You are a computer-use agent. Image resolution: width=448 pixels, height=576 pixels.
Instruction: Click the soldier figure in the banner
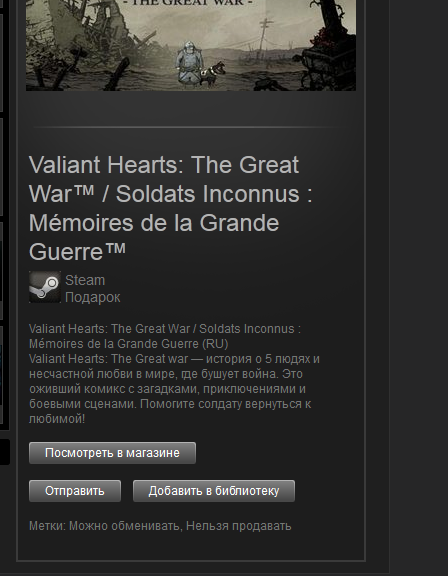click(x=187, y=62)
